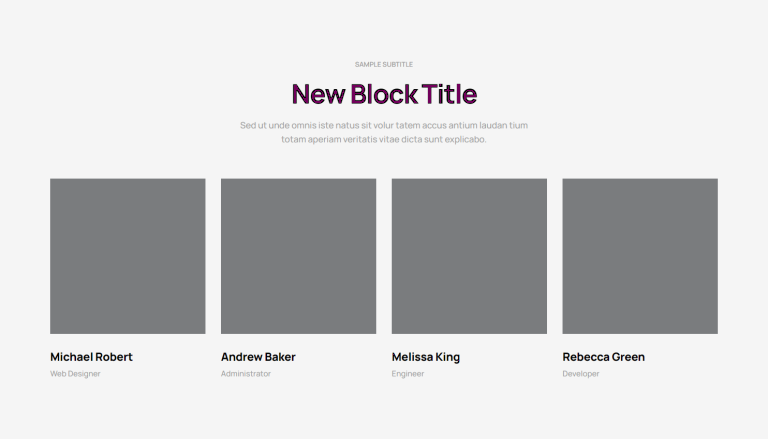Click Rebecca Green's photo placeholder

[640, 256]
